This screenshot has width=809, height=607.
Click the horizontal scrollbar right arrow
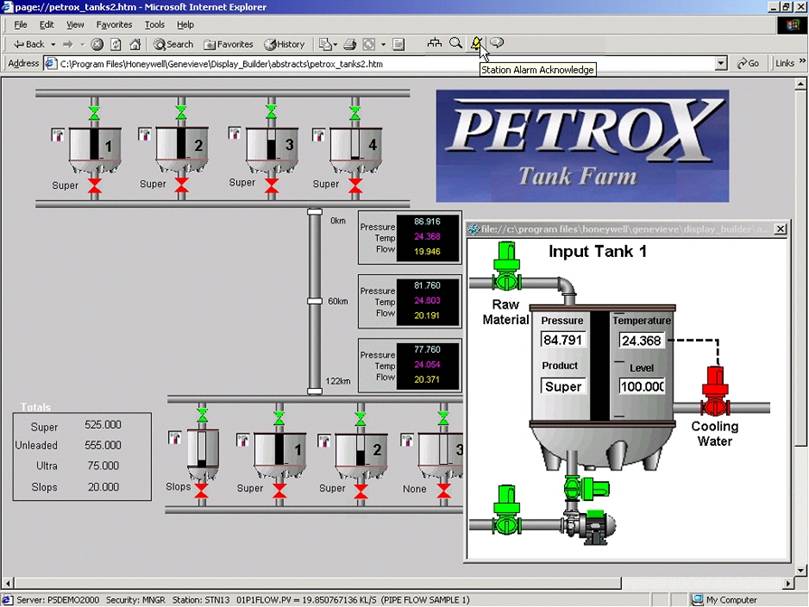click(x=788, y=583)
